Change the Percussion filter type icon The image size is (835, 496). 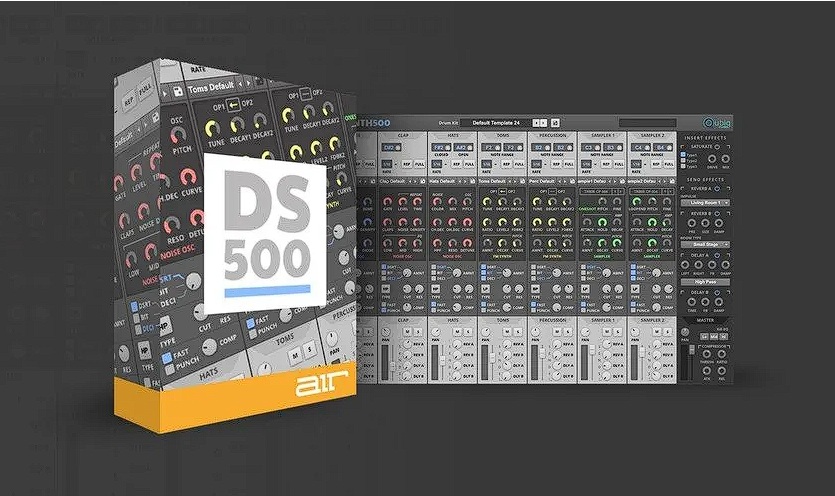[x=535, y=289]
